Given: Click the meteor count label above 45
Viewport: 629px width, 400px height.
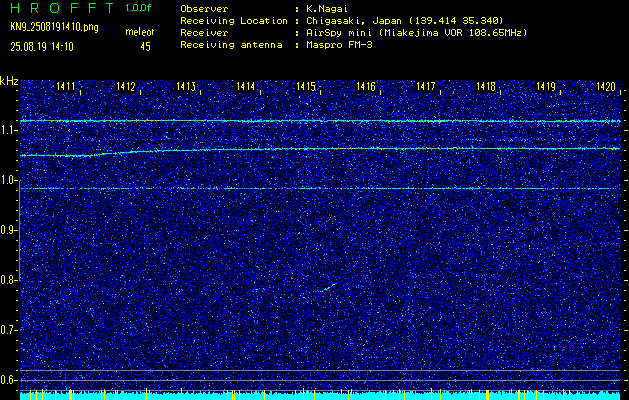Looking at the screenshot, I should point(140,32).
